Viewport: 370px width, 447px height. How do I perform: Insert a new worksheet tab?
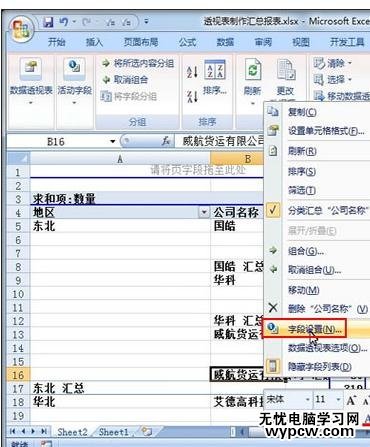coord(146,431)
